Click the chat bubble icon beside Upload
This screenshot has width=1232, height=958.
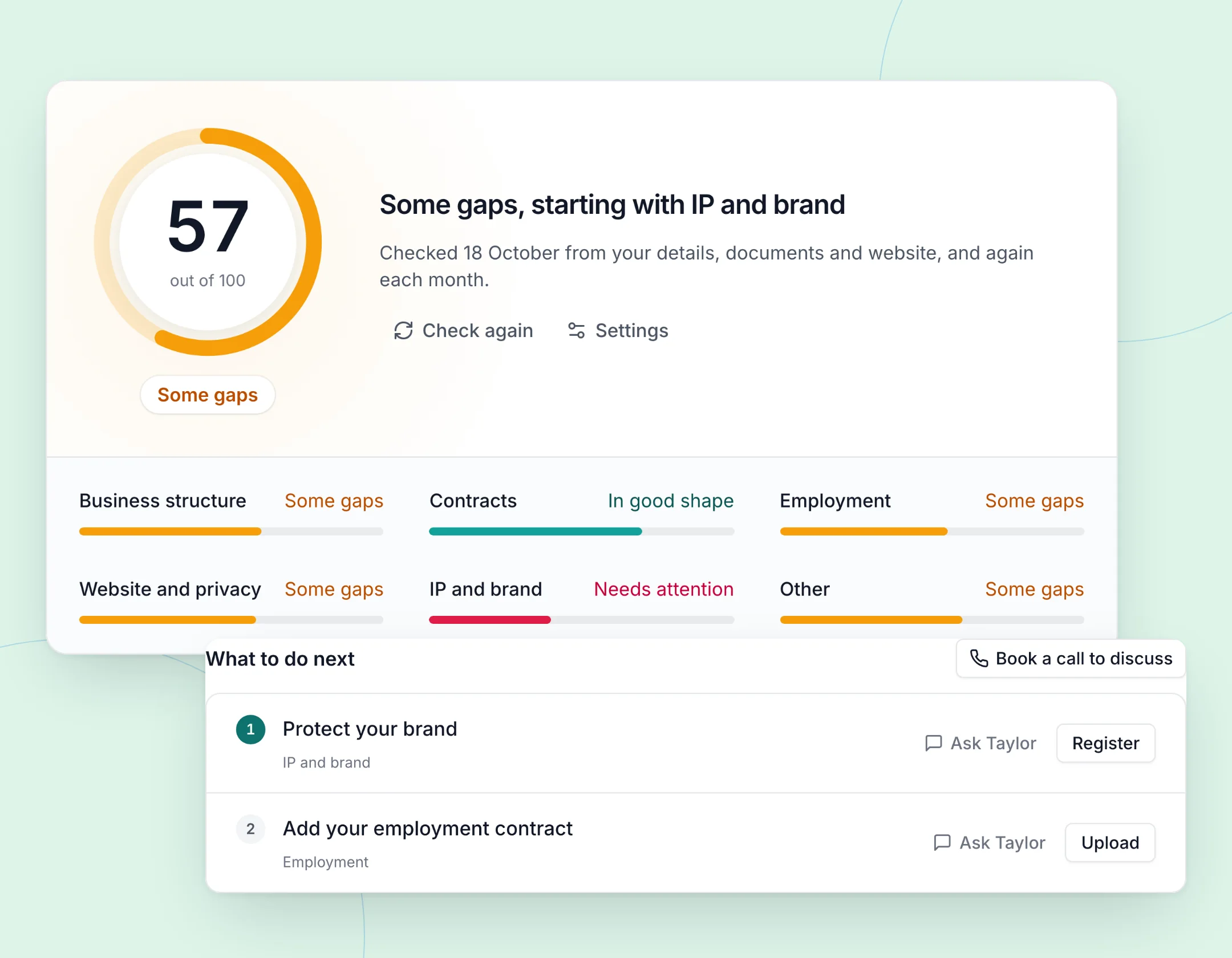[x=942, y=842]
